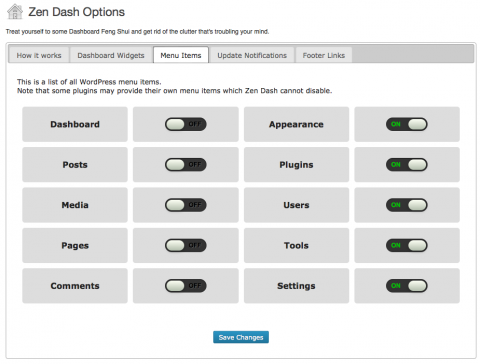Viewport: 480px width, 364px height.
Task: Click the Dashboard label tile
Action: (x=75, y=124)
